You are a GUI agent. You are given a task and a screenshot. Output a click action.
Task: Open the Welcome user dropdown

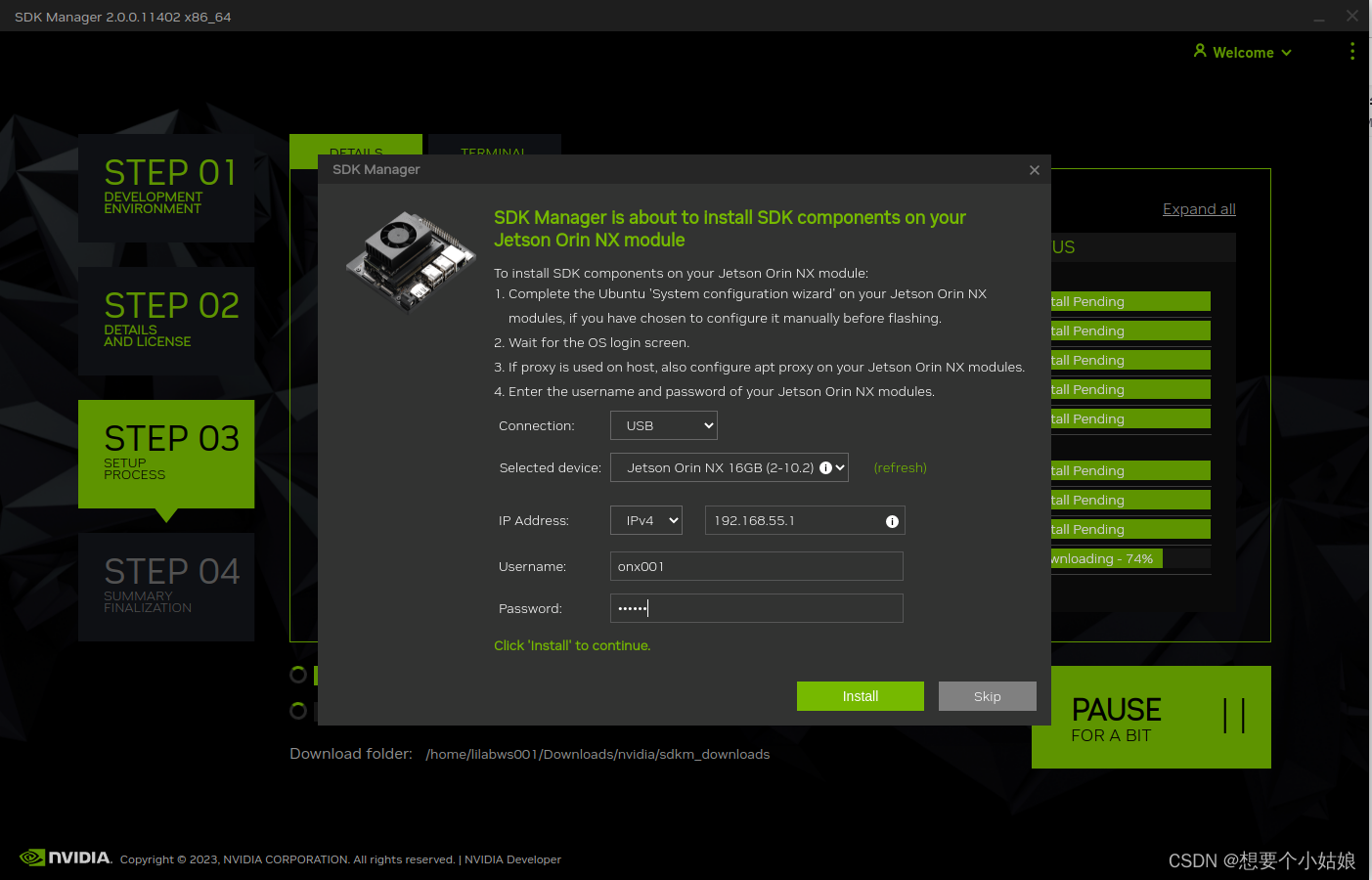coord(1243,53)
